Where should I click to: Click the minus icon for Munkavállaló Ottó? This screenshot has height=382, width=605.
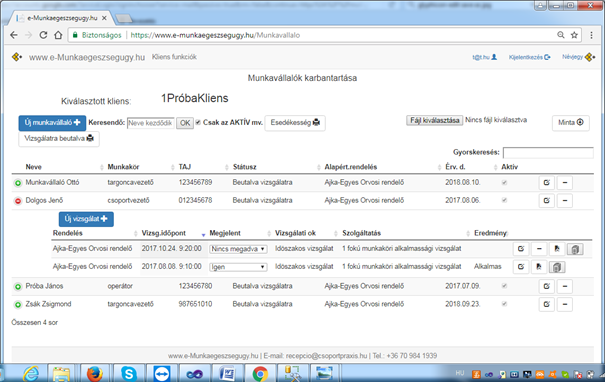point(564,183)
